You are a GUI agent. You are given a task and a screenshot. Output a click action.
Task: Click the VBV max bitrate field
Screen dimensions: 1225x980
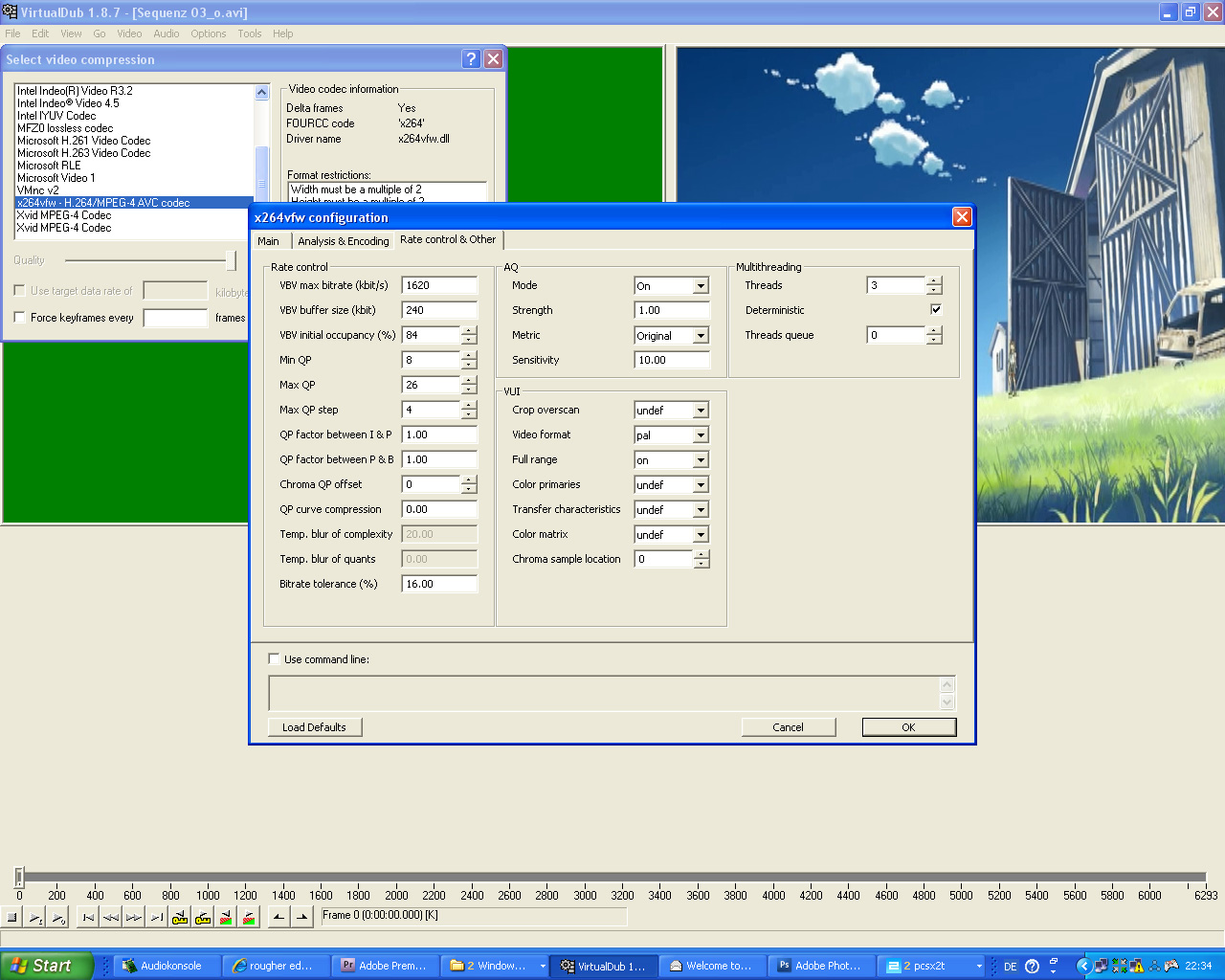439,285
